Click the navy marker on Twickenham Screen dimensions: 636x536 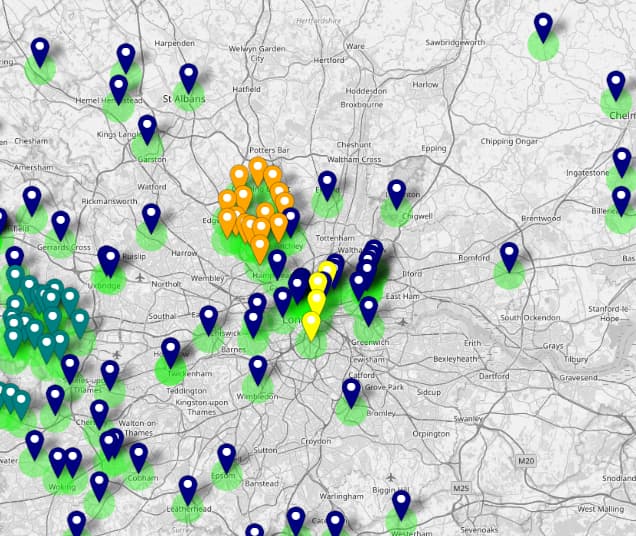pos(171,351)
